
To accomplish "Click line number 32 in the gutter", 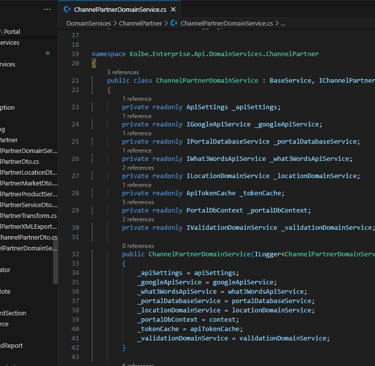I will (x=75, y=254).
